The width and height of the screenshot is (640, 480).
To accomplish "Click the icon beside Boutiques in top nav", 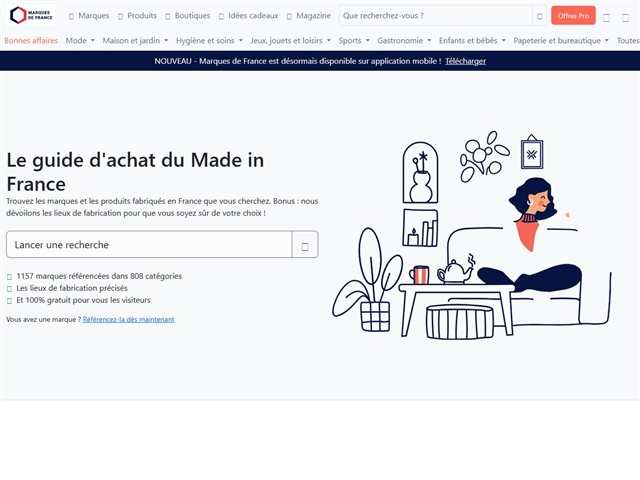I will [x=168, y=16].
